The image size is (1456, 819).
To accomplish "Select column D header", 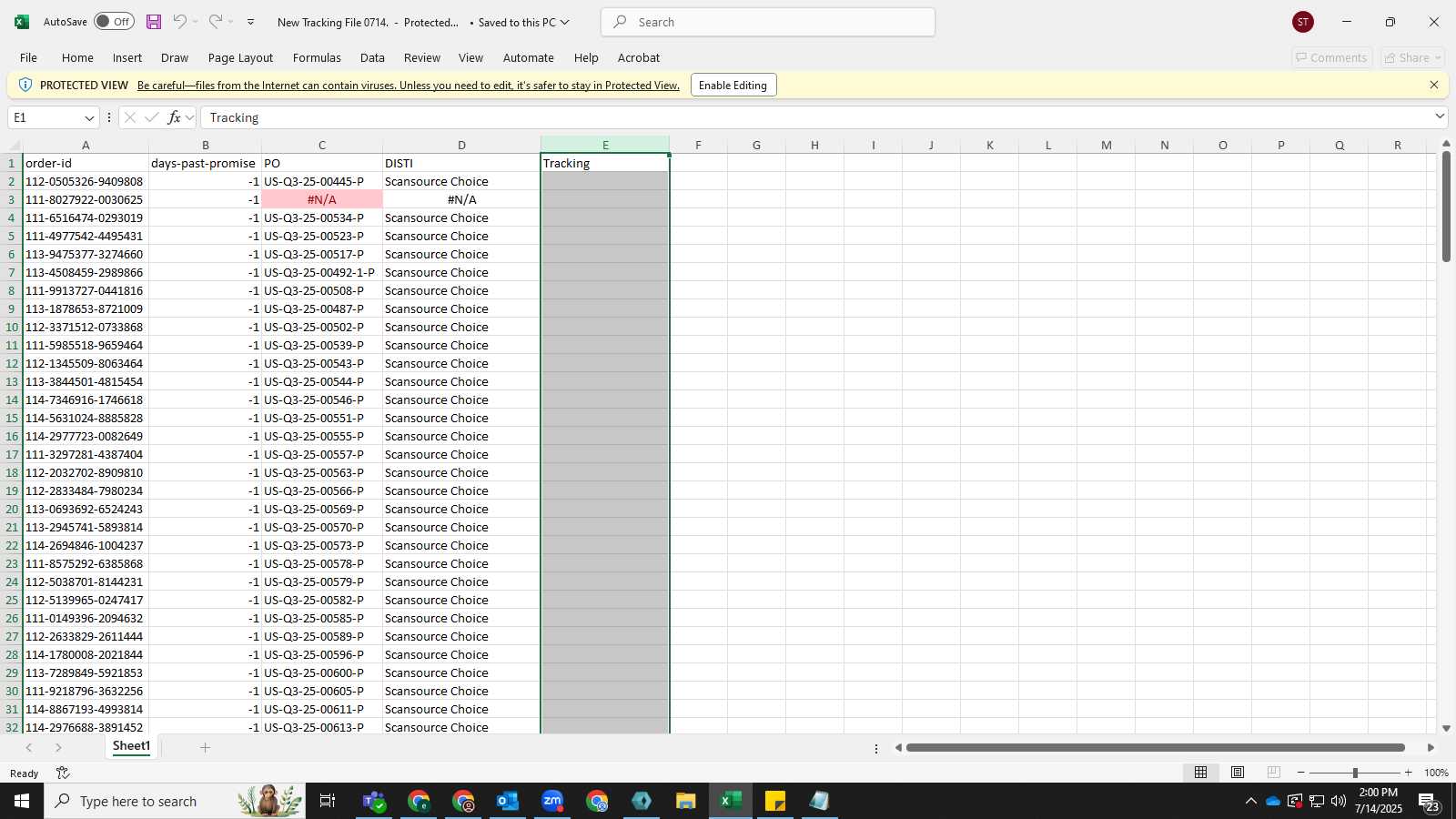I will pyautogui.click(x=461, y=145).
